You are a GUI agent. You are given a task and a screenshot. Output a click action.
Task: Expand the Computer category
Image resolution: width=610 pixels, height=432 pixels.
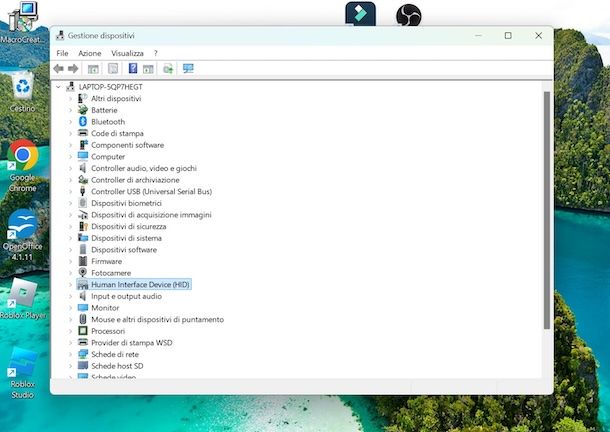click(70, 157)
